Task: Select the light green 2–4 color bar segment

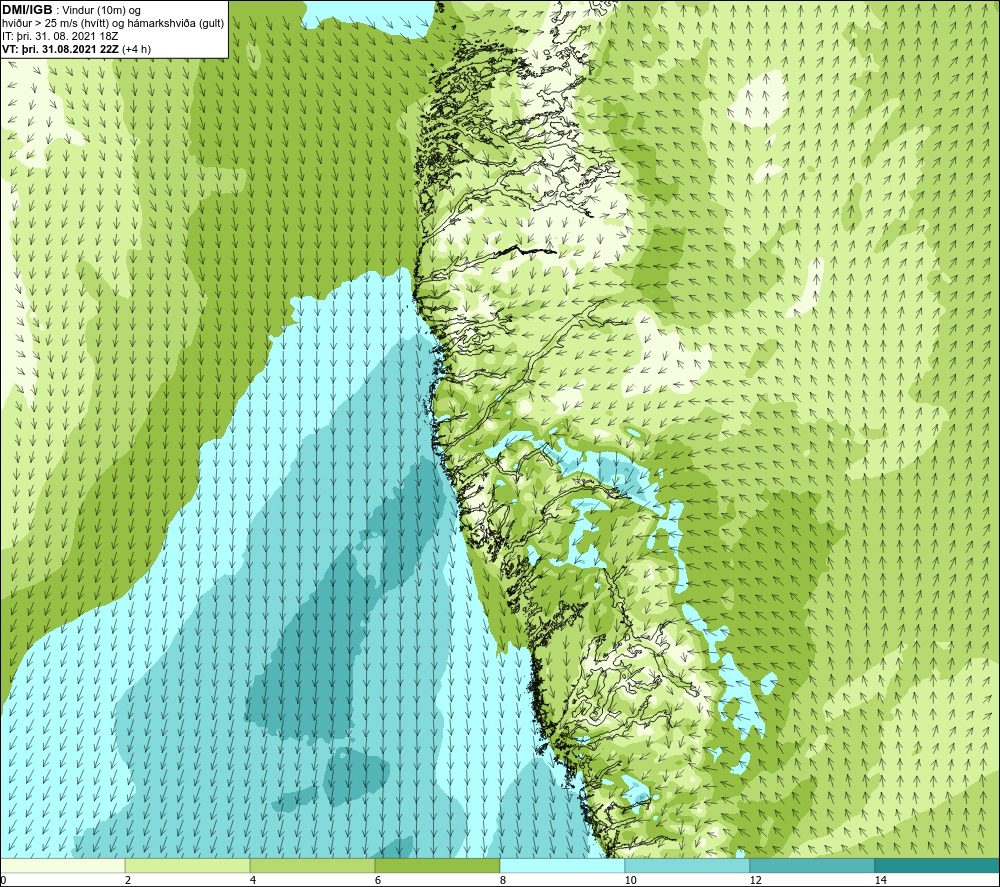Action: 188,865
